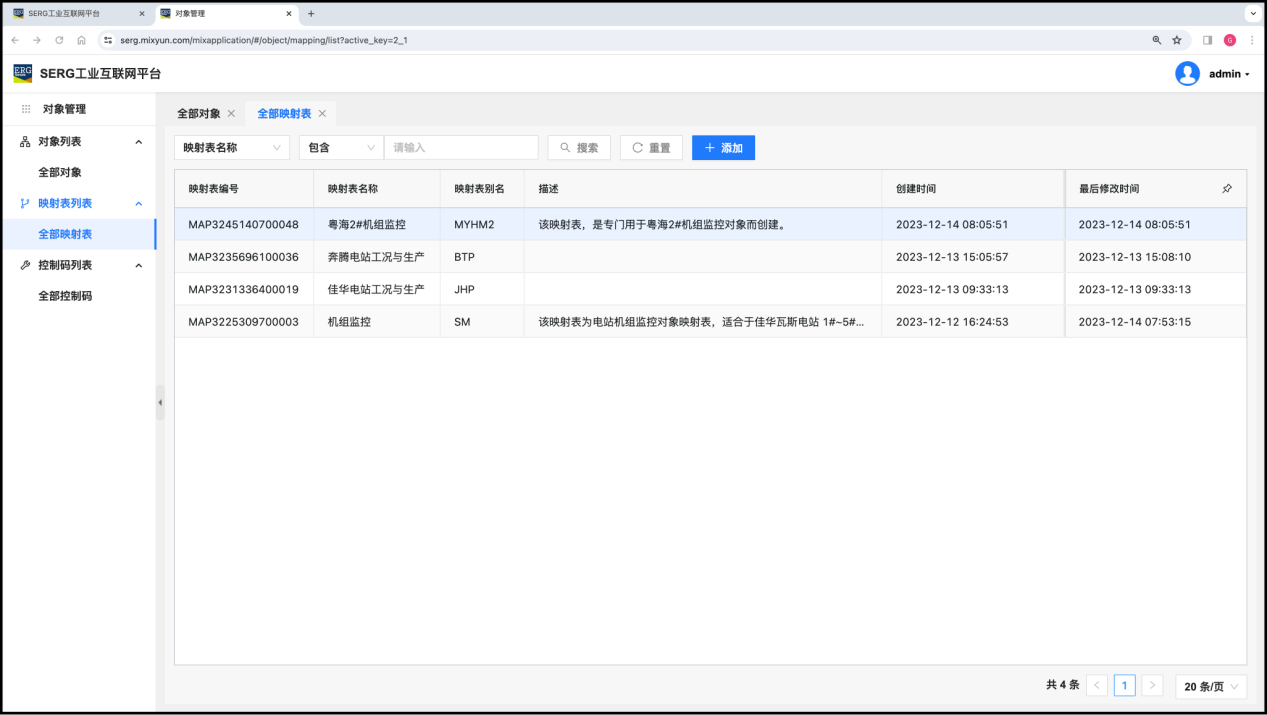This screenshot has height=715, width=1267.
Task: Zoom using the address bar magnifier icon
Action: (x=1157, y=40)
